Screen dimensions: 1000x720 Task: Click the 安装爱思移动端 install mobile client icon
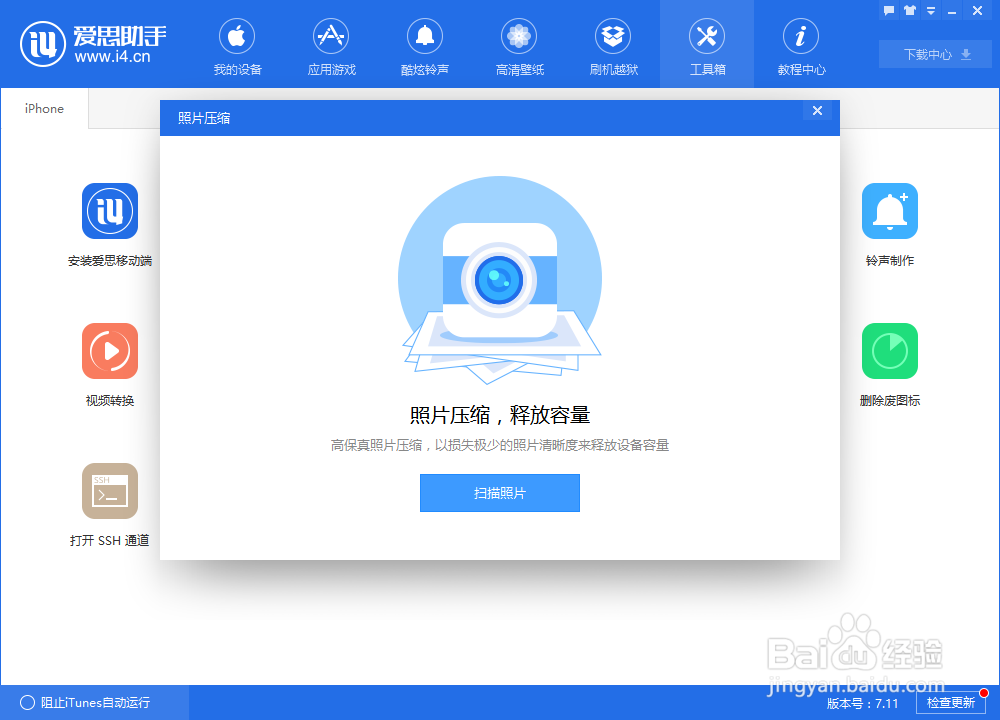point(110,211)
